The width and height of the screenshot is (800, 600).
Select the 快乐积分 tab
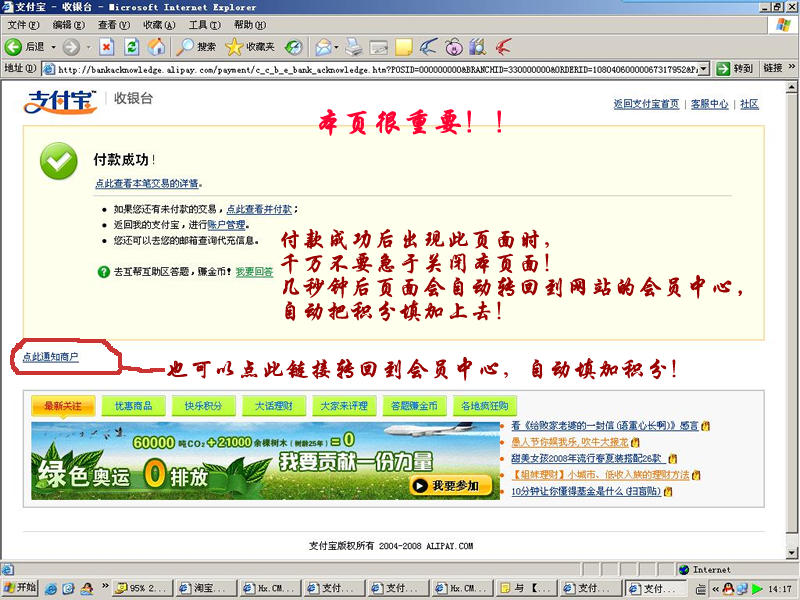click(x=204, y=406)
